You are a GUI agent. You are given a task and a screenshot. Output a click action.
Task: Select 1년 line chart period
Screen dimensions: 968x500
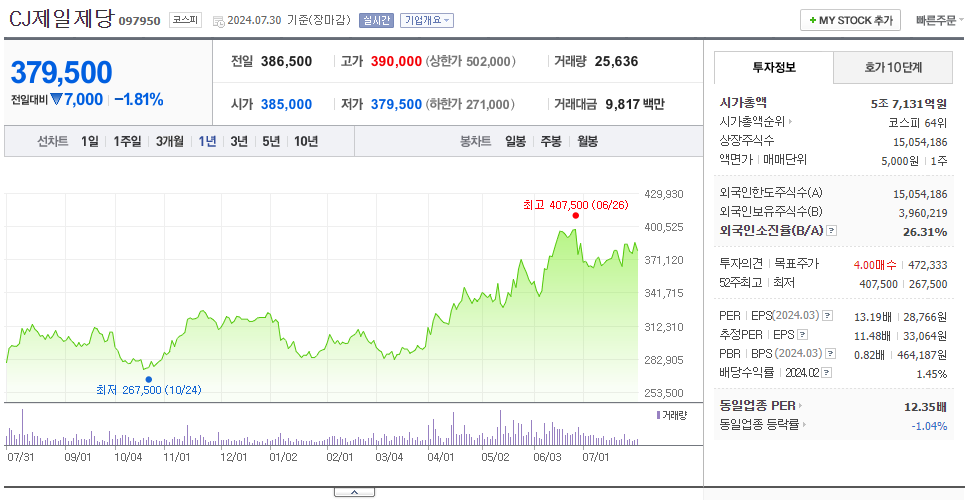coord(207,141)
